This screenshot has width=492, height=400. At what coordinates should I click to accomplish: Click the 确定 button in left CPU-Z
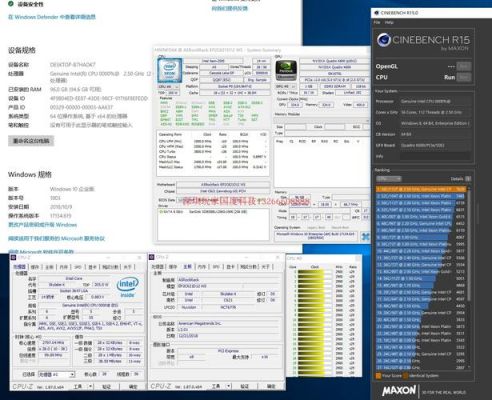point(133,387)
